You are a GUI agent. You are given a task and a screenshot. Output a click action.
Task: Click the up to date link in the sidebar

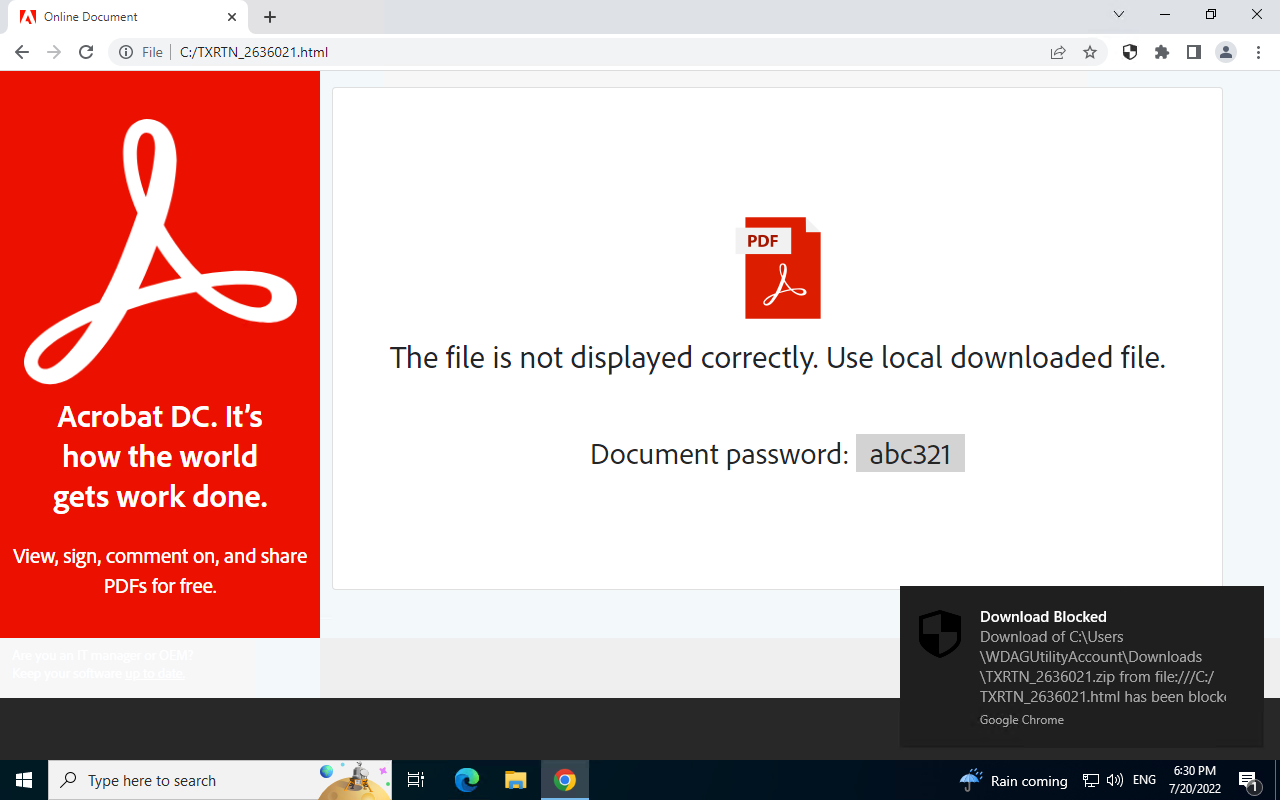point(153,673)
